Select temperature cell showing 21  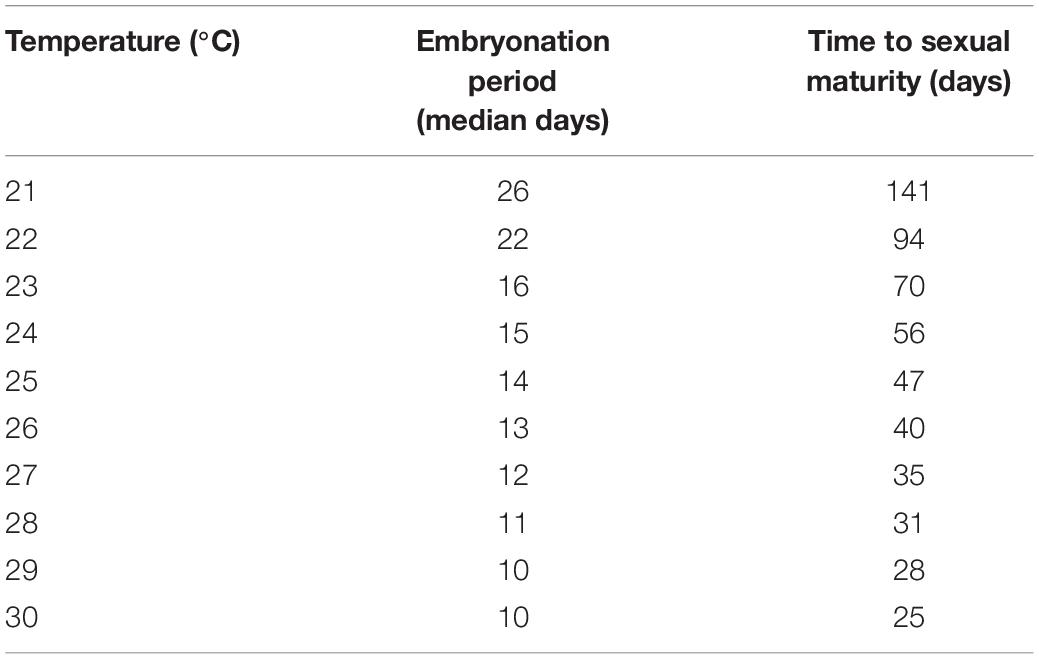pos(21,191)
